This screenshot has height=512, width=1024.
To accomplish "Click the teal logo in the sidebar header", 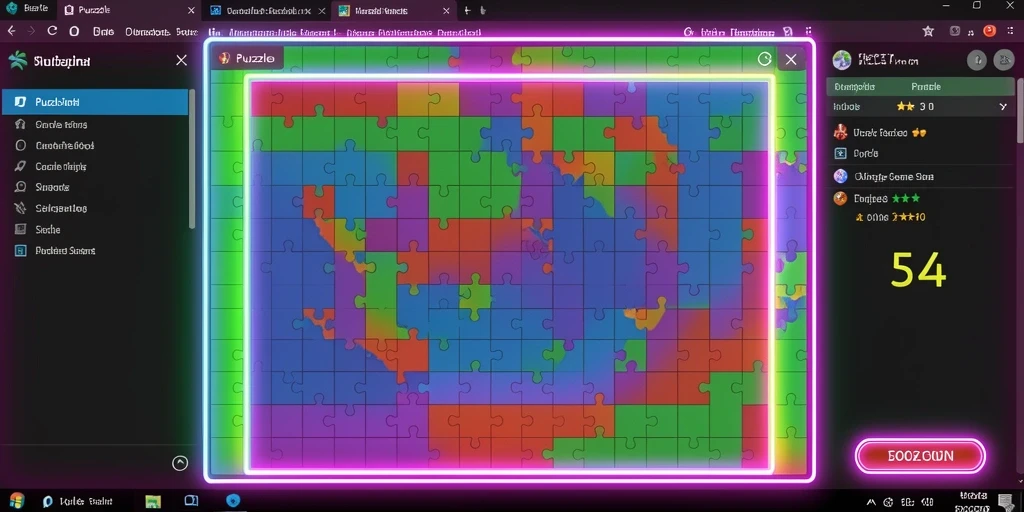I will click(x=16, y=61).
